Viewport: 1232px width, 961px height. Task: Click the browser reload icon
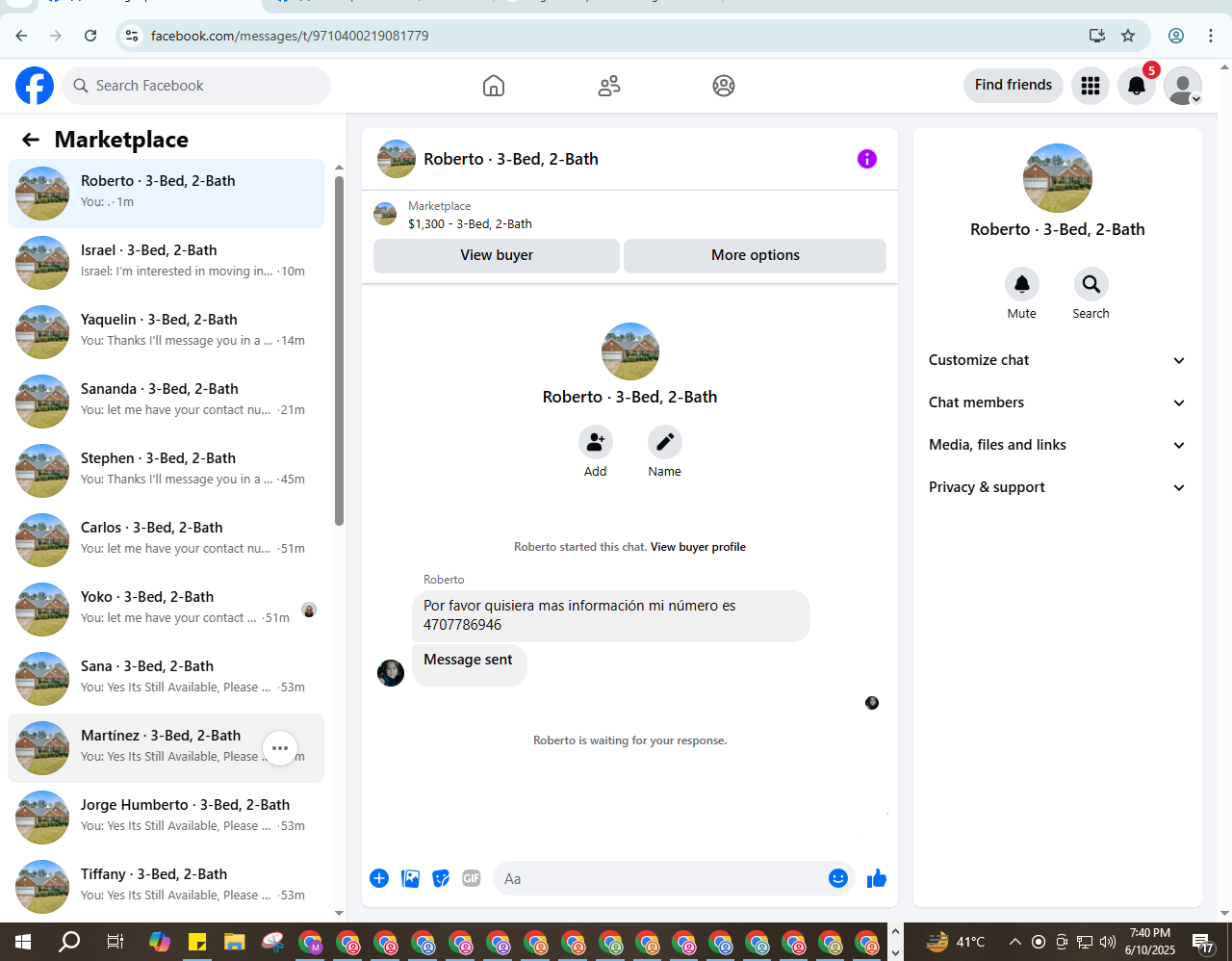(x=90, y=36)
